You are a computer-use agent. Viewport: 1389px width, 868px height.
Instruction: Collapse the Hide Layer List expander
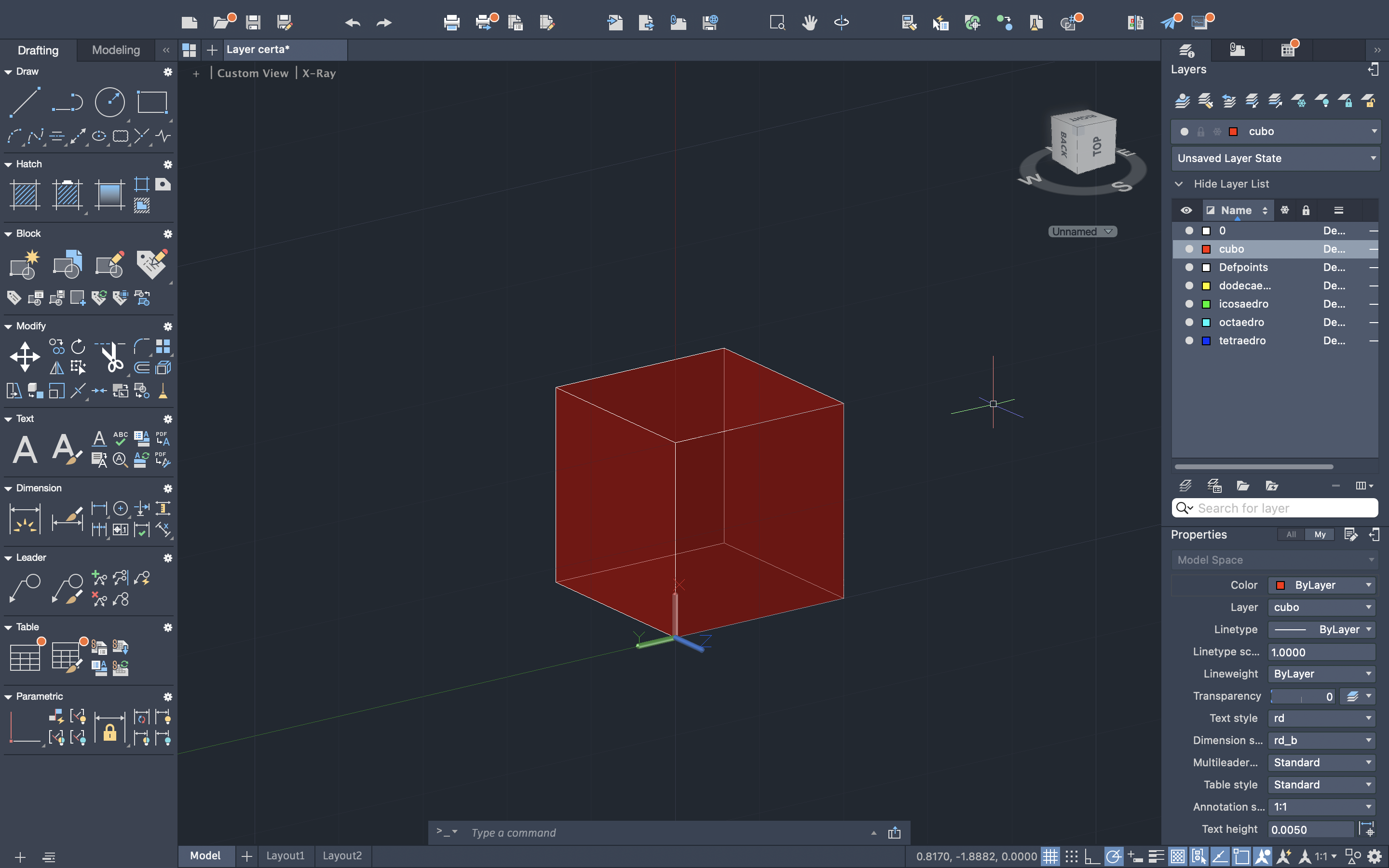(x=1179, y=184)
